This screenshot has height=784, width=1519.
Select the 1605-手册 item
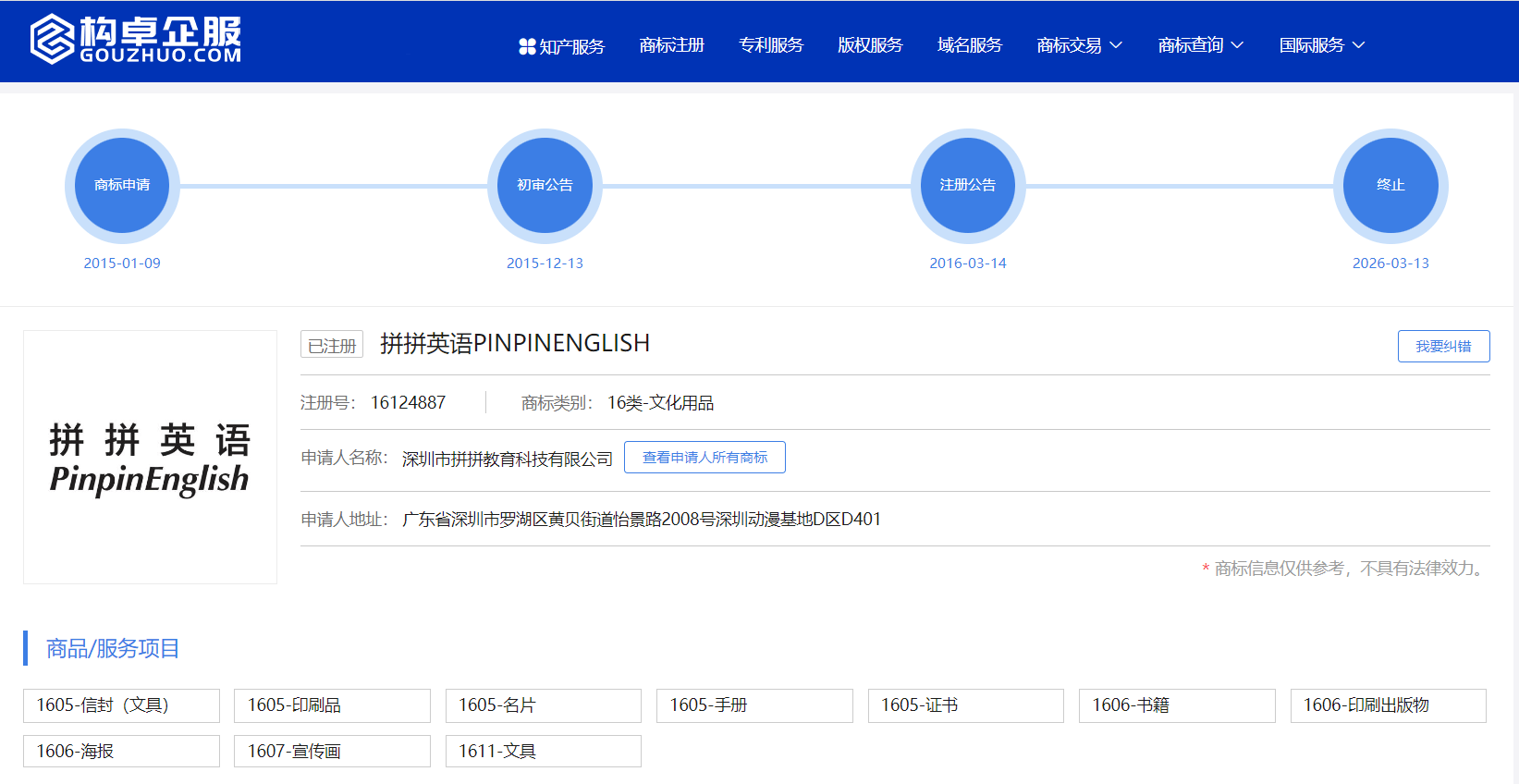pos(754,705)
